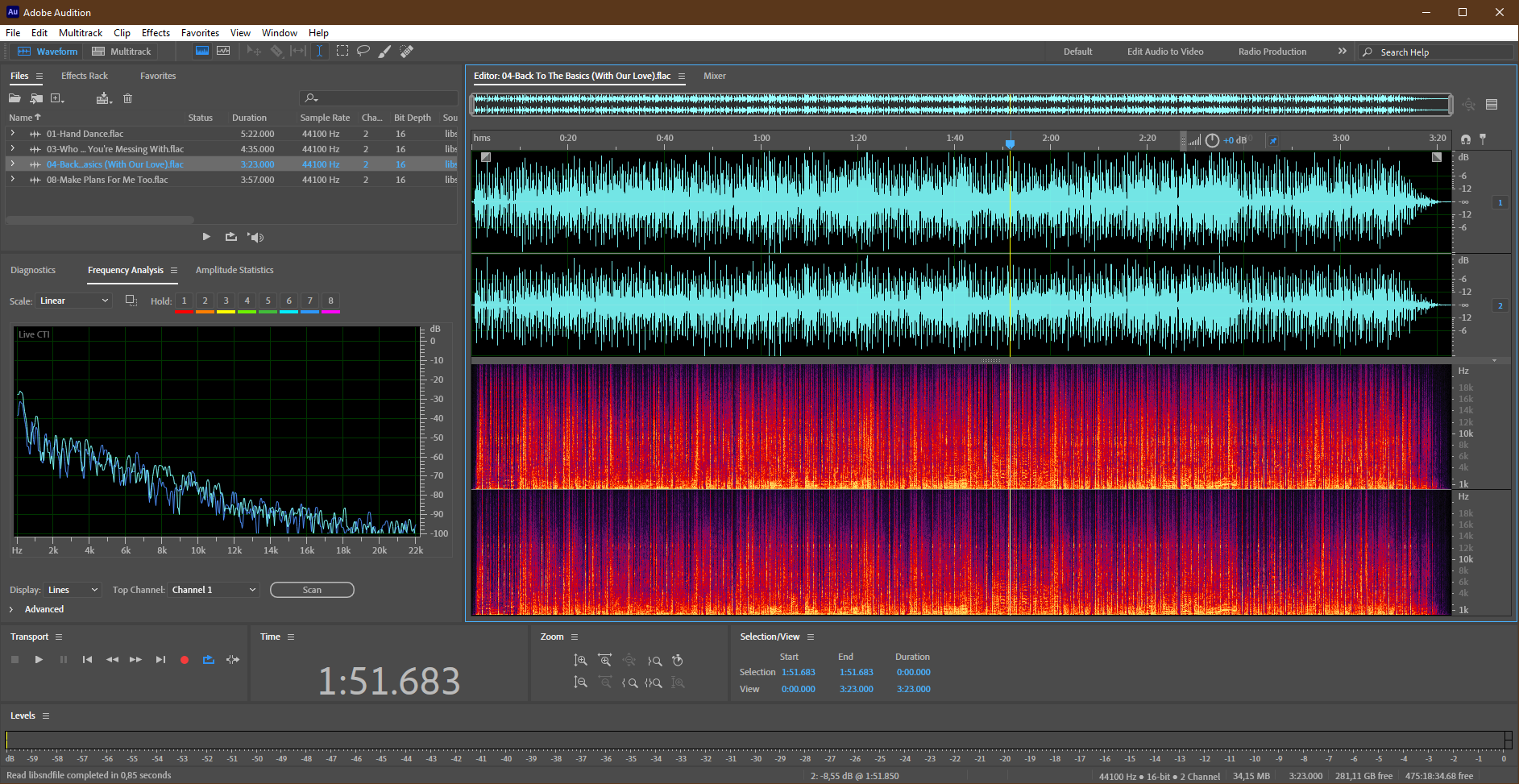Toggle Hold button 8

pos(330,301)
